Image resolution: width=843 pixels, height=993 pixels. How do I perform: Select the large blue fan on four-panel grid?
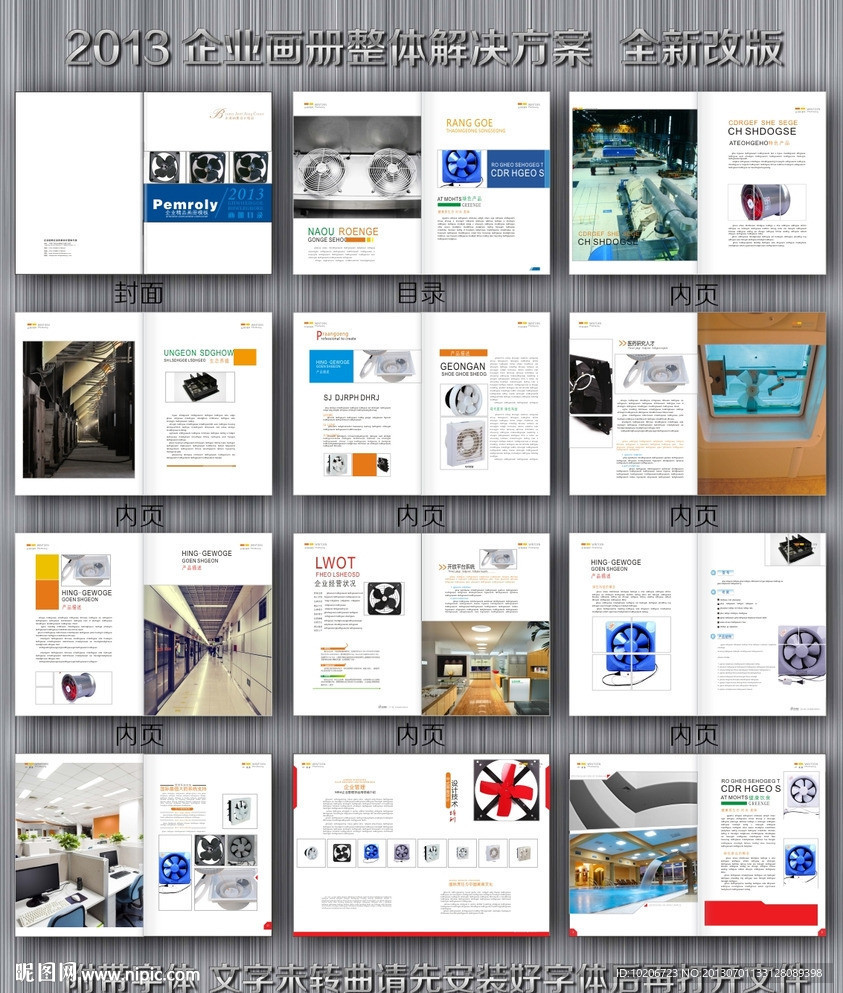coord(631,654)
